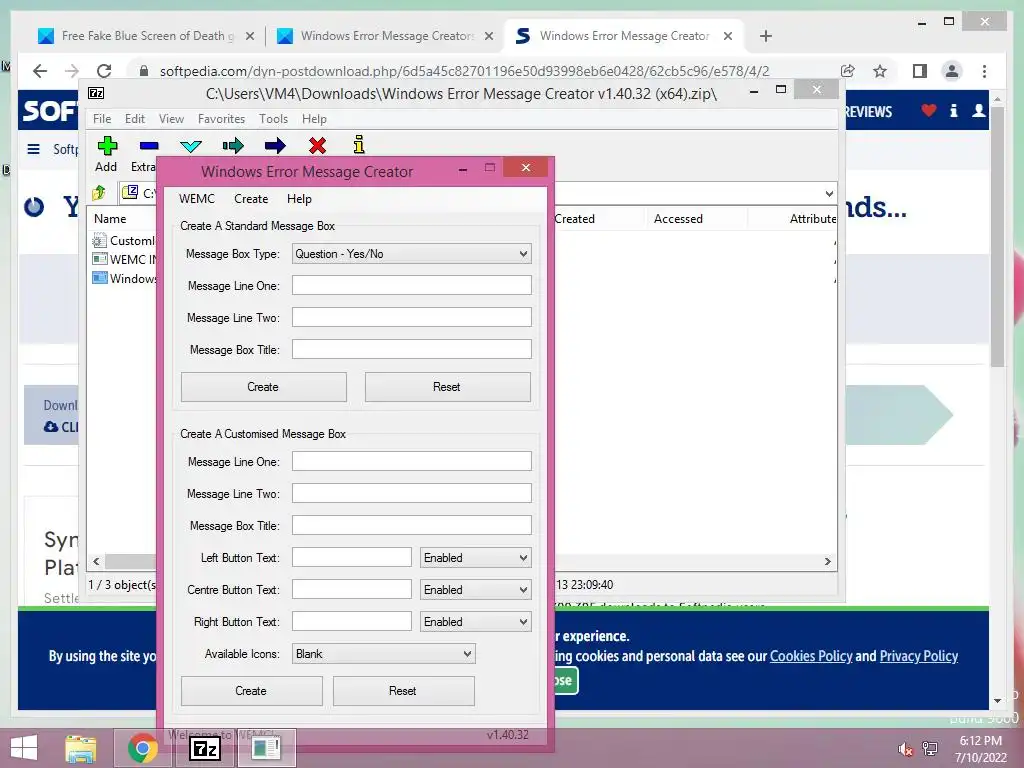
Task: Click the 7-Zip Test checkmark icon
Action: (x=191, y=146)
